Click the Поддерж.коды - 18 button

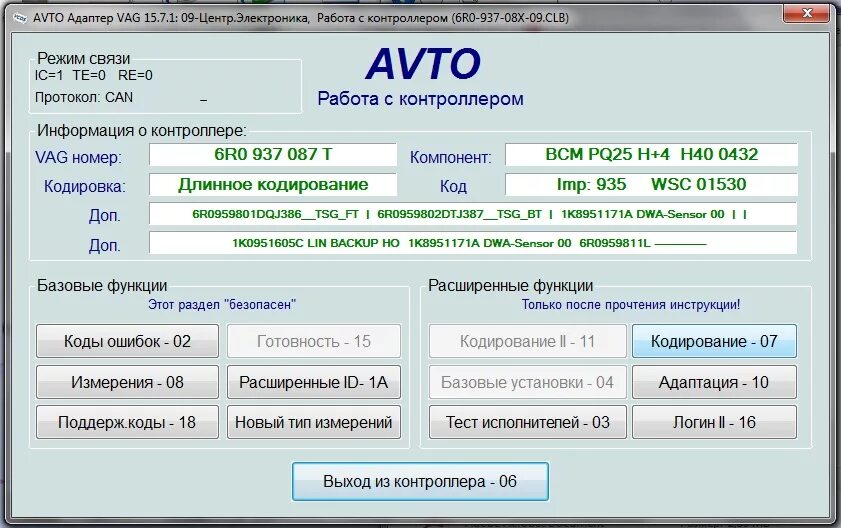(x=127, y=422)
